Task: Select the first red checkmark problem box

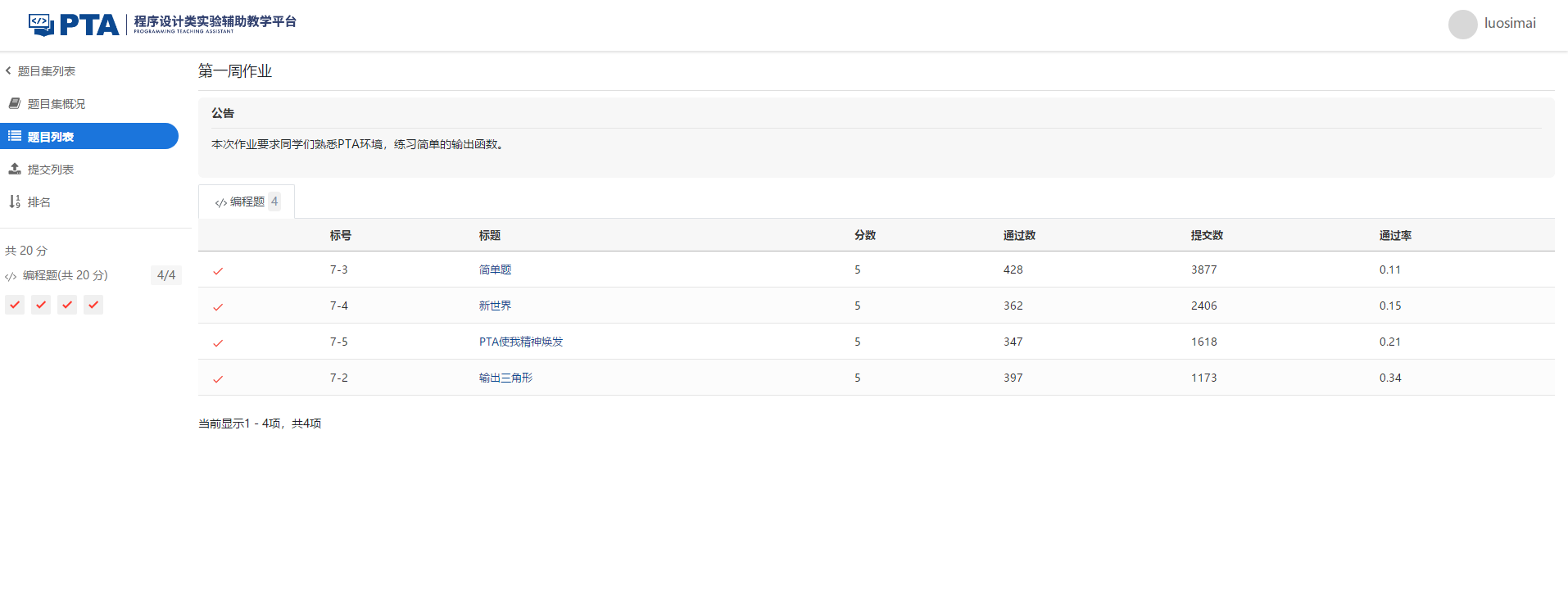Action: coord(15,305)
